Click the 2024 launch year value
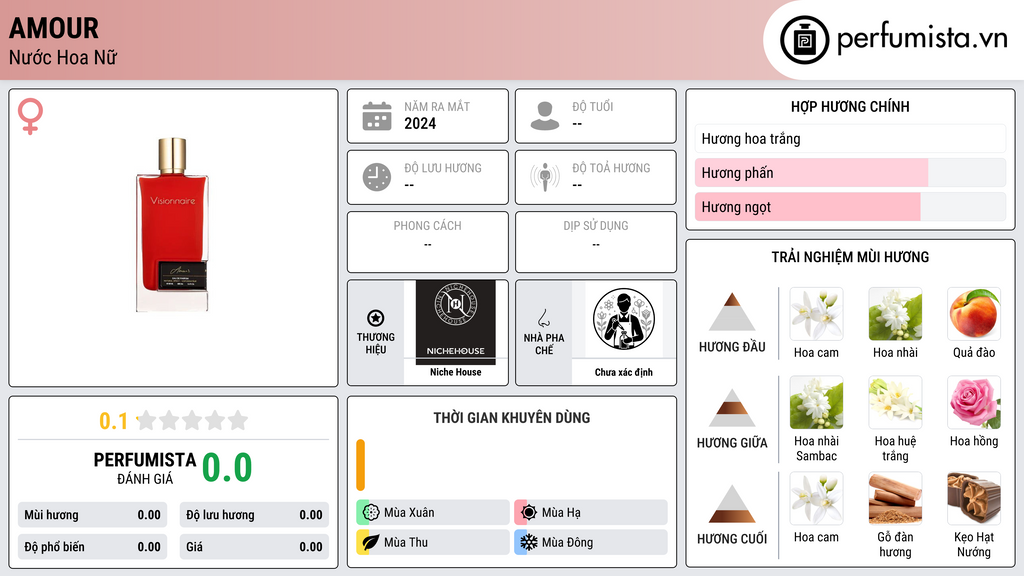The image size is (1024, 576). pyautogui.click(x=420, y=123)
